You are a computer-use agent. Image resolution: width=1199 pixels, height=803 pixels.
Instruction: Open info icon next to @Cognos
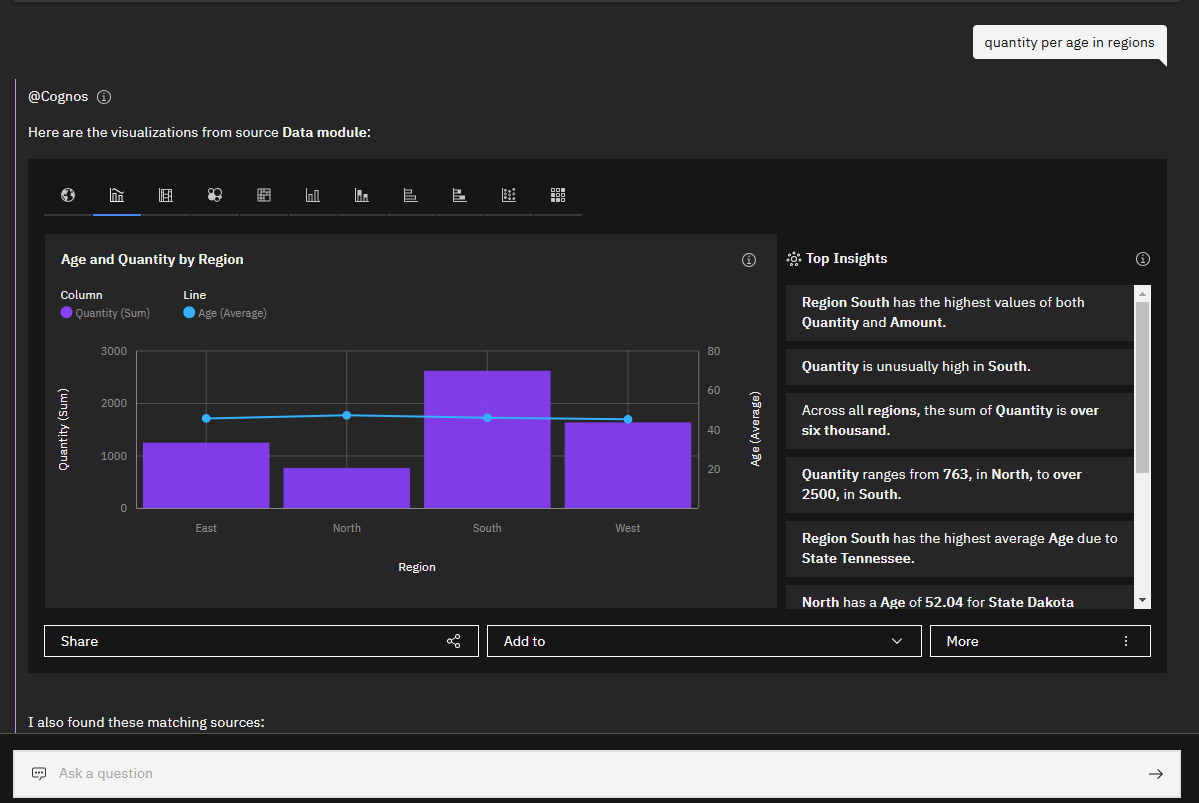tap(104, 97)
